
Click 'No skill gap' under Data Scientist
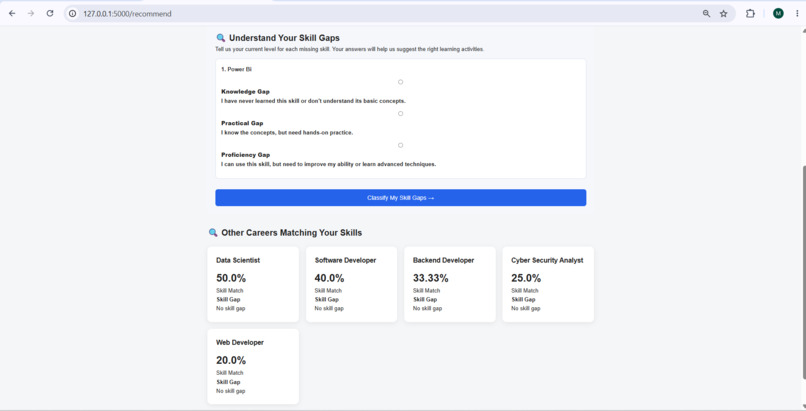[x=230, y=308]
